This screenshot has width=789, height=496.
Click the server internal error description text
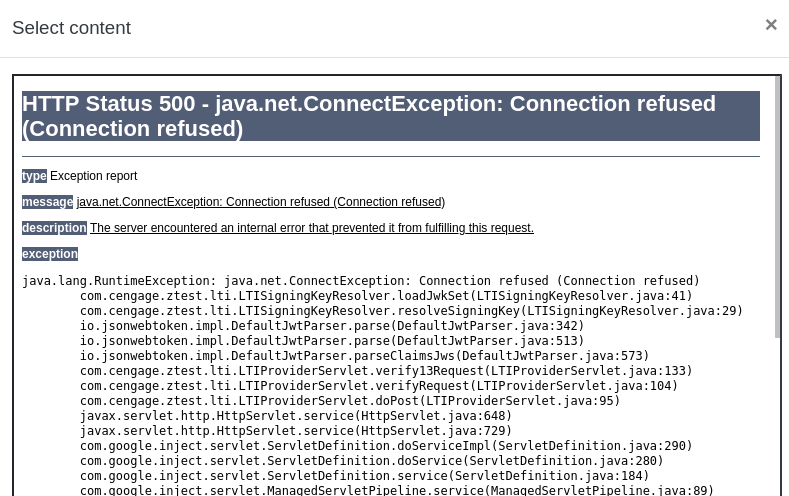pyautogui.click(x=312, y=228)
